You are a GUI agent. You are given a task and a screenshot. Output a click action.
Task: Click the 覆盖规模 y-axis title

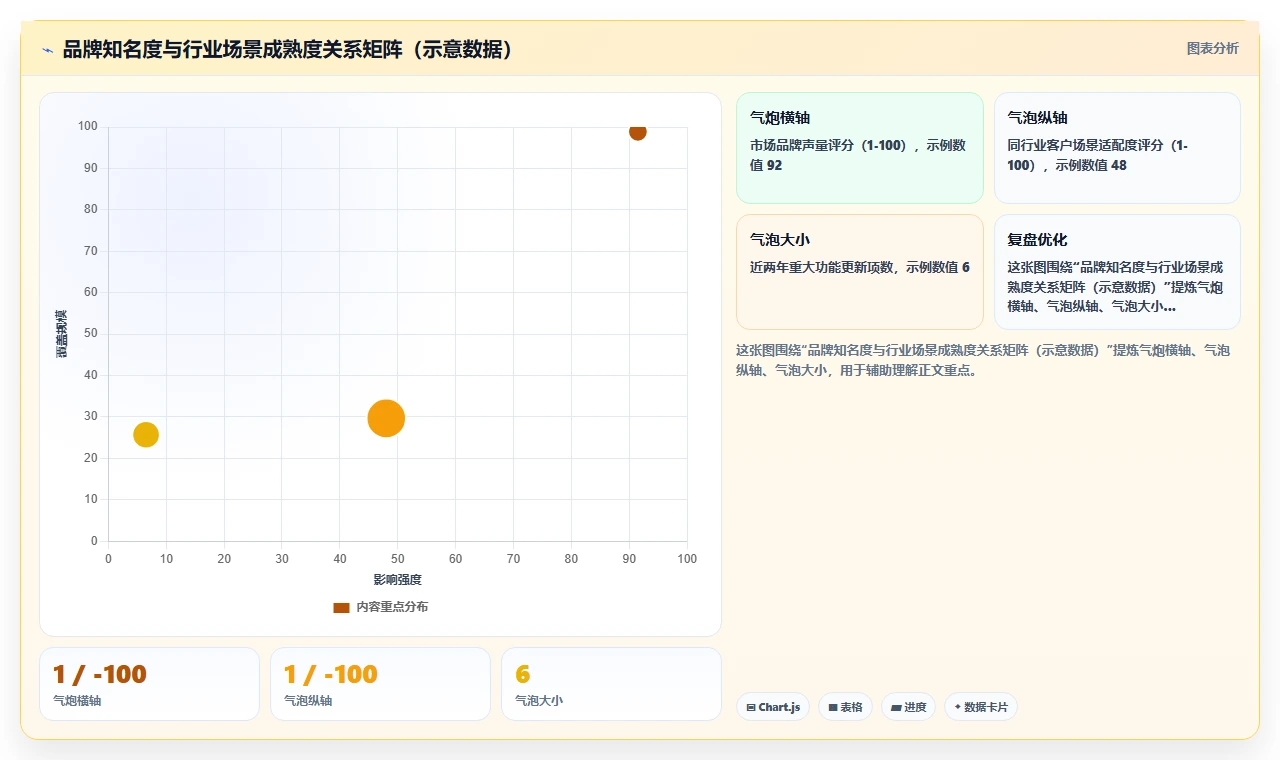click(62, 334)
